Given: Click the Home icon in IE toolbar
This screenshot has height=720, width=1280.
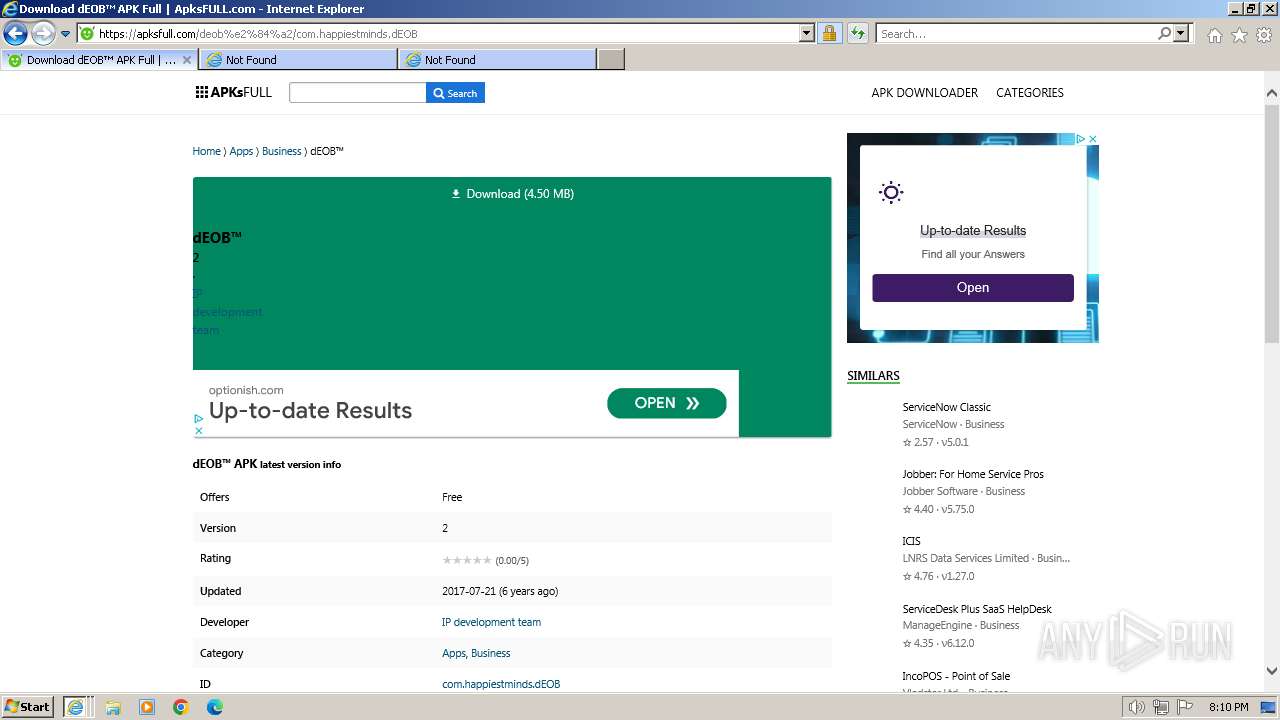Looking at the screenshot, I should click(x=1214, y=35).
